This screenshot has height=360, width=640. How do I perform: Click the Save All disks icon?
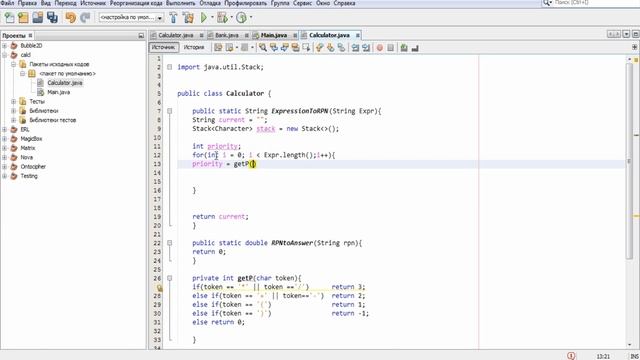click(52, 18)
